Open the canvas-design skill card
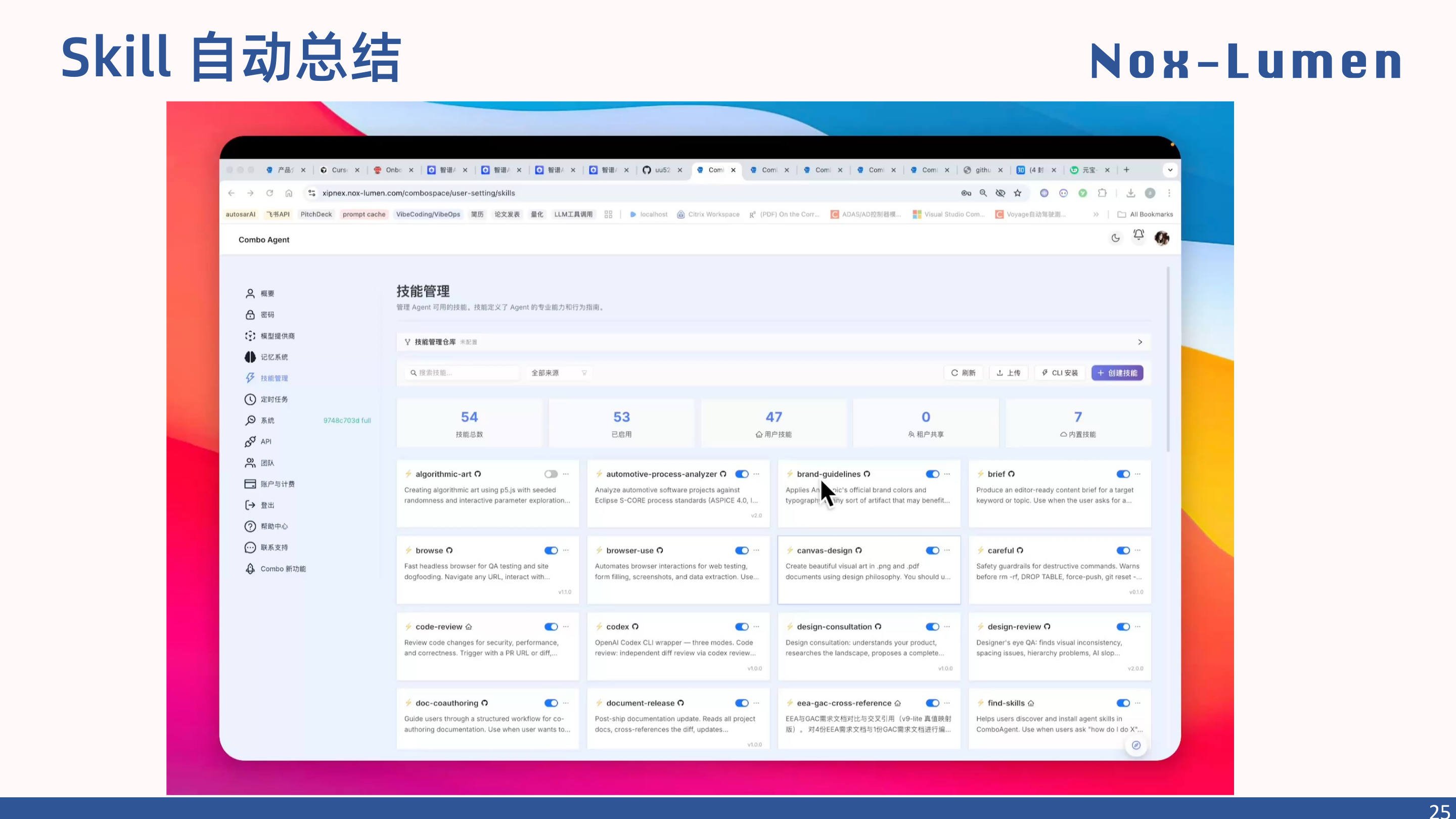The width and height of the screenshot is (1456, 819). tap(869, 570)
